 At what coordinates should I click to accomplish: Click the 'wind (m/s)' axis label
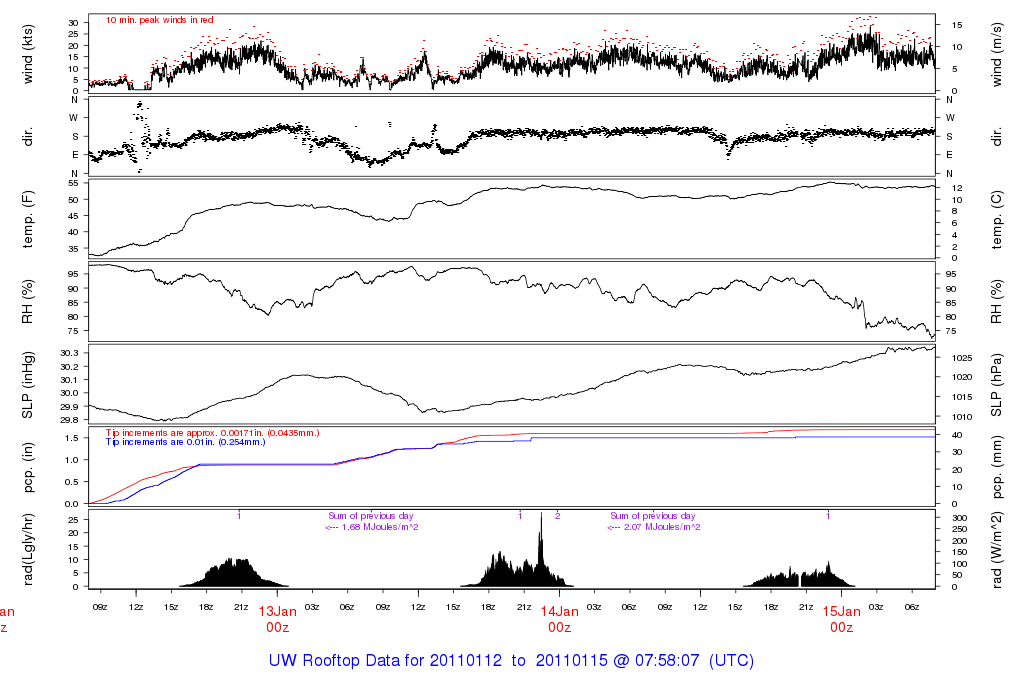click(996, 54)
